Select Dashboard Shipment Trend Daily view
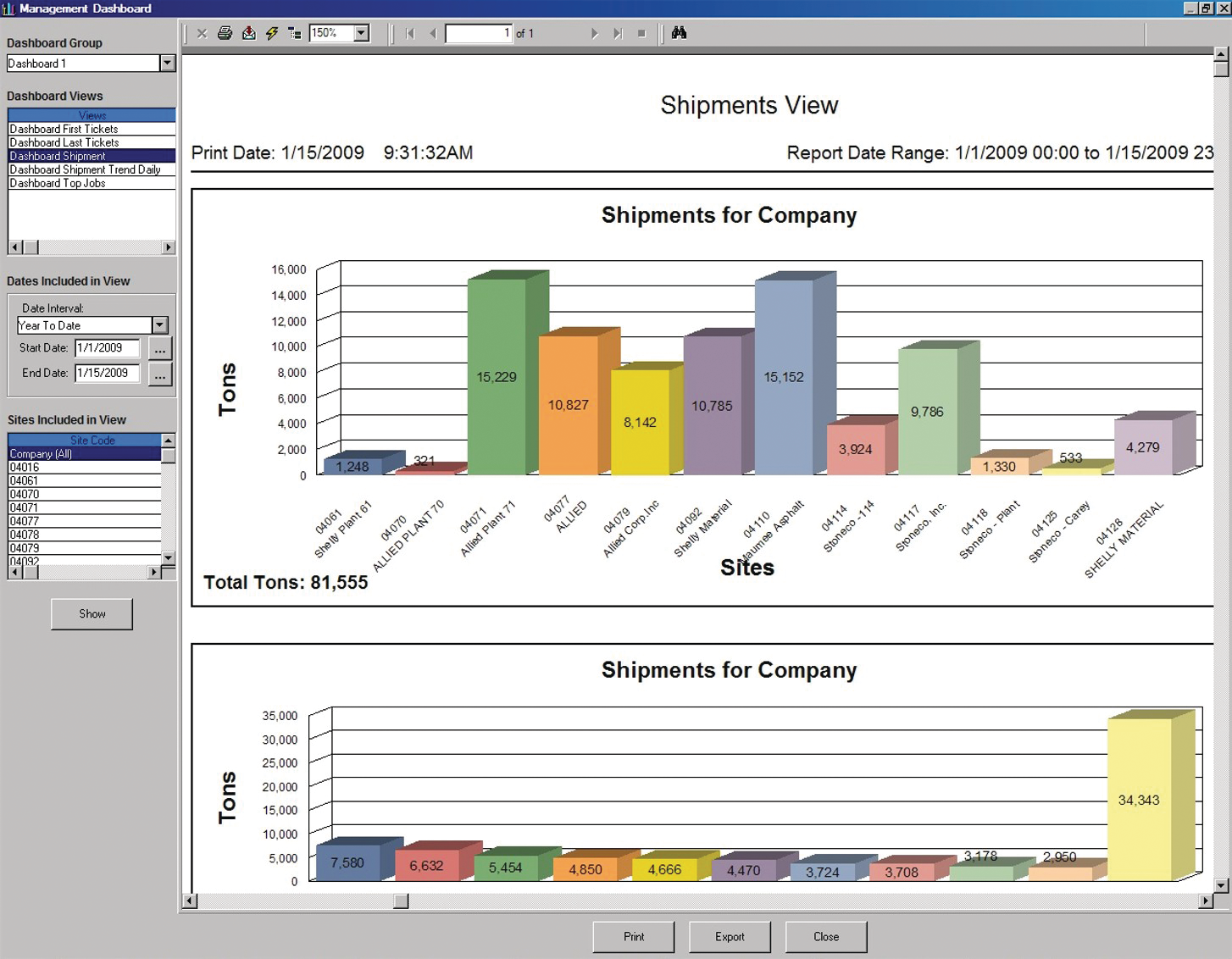The image size is (1232, 959). (92, 169)
